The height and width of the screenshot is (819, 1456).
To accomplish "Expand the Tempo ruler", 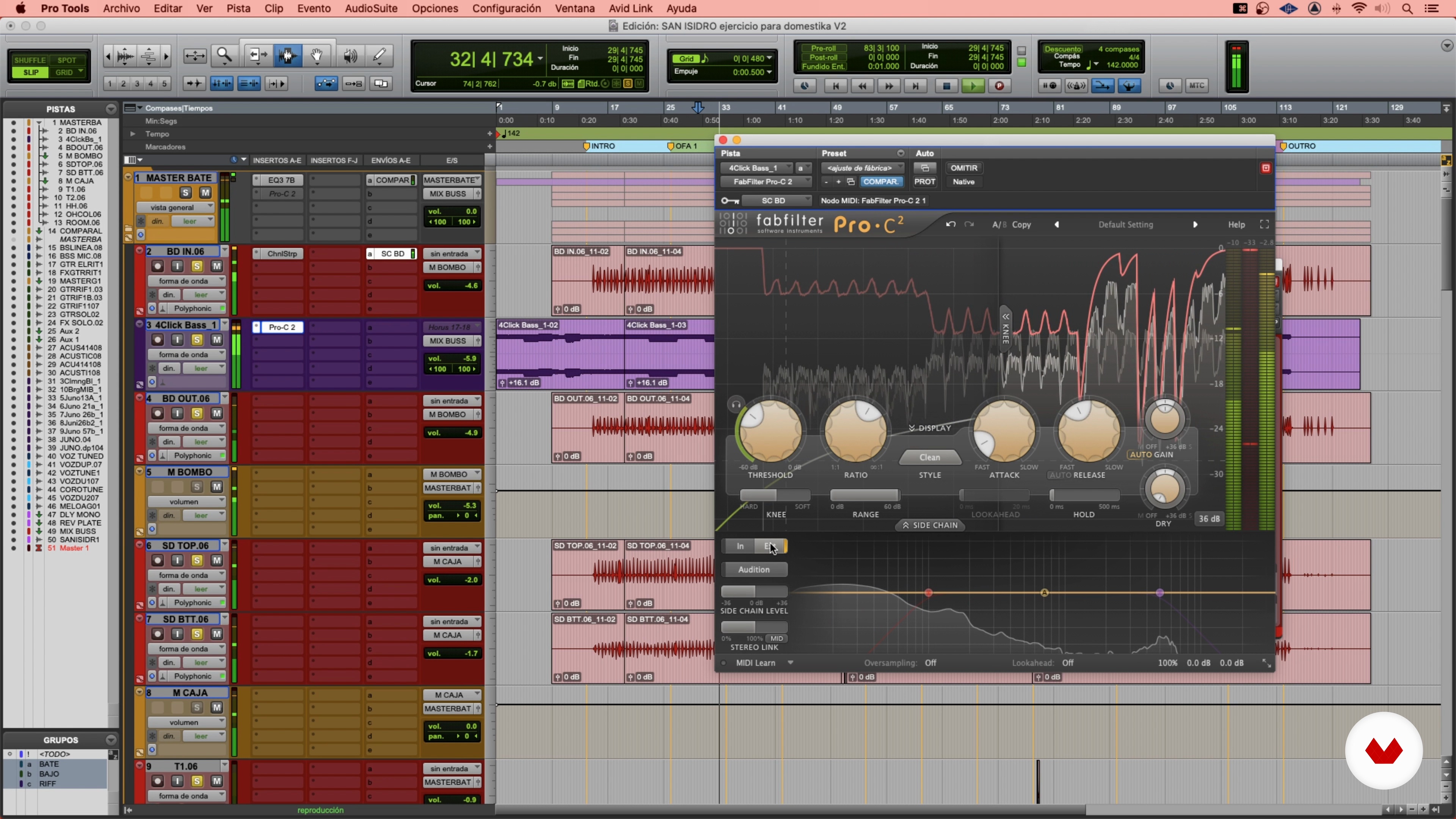I will click(x=132, y=134).
